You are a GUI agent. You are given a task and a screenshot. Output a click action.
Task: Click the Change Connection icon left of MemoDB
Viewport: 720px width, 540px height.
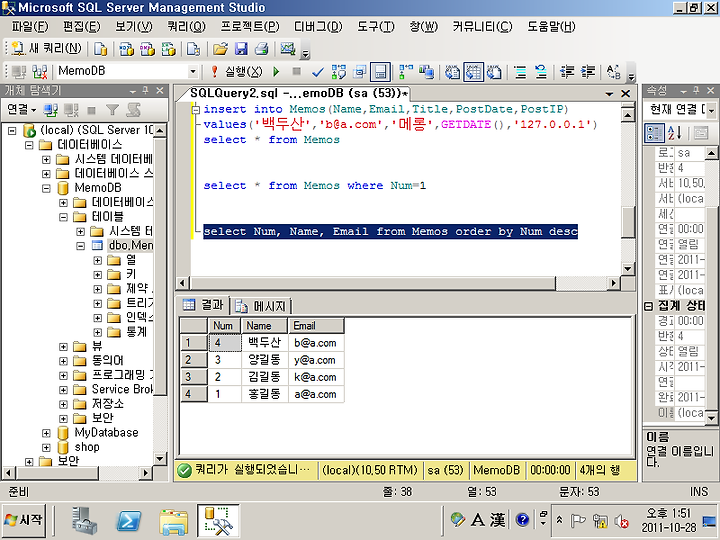pos(40,72)
